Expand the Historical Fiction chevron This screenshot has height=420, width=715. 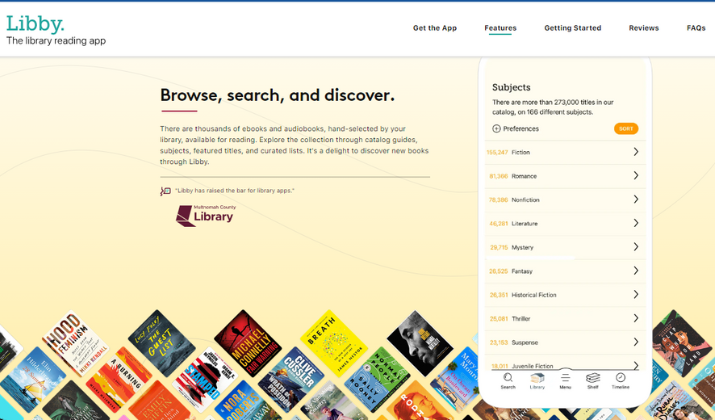click(x=636, y=294)
